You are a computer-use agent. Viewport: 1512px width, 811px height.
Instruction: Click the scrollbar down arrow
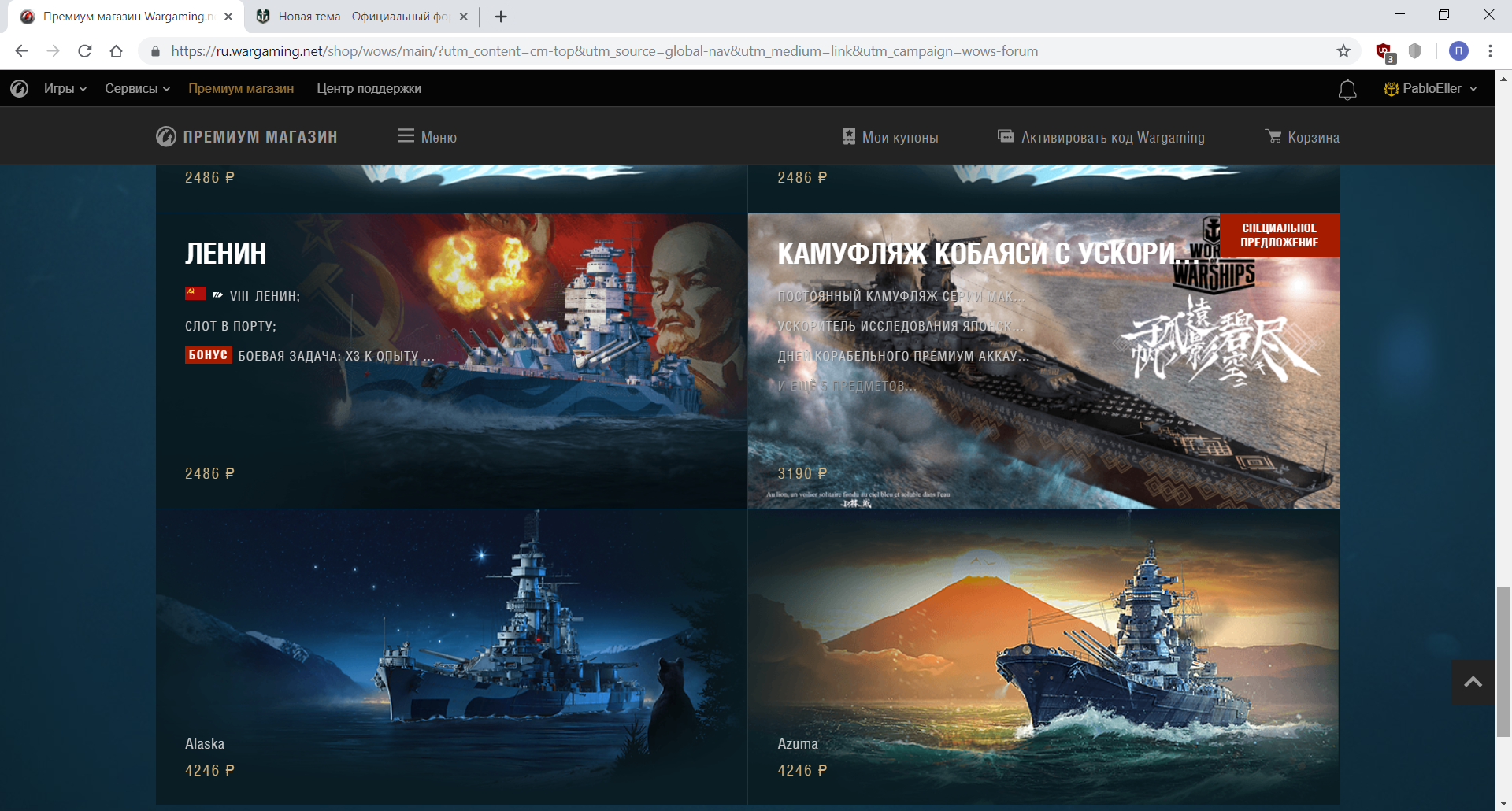1504,803
